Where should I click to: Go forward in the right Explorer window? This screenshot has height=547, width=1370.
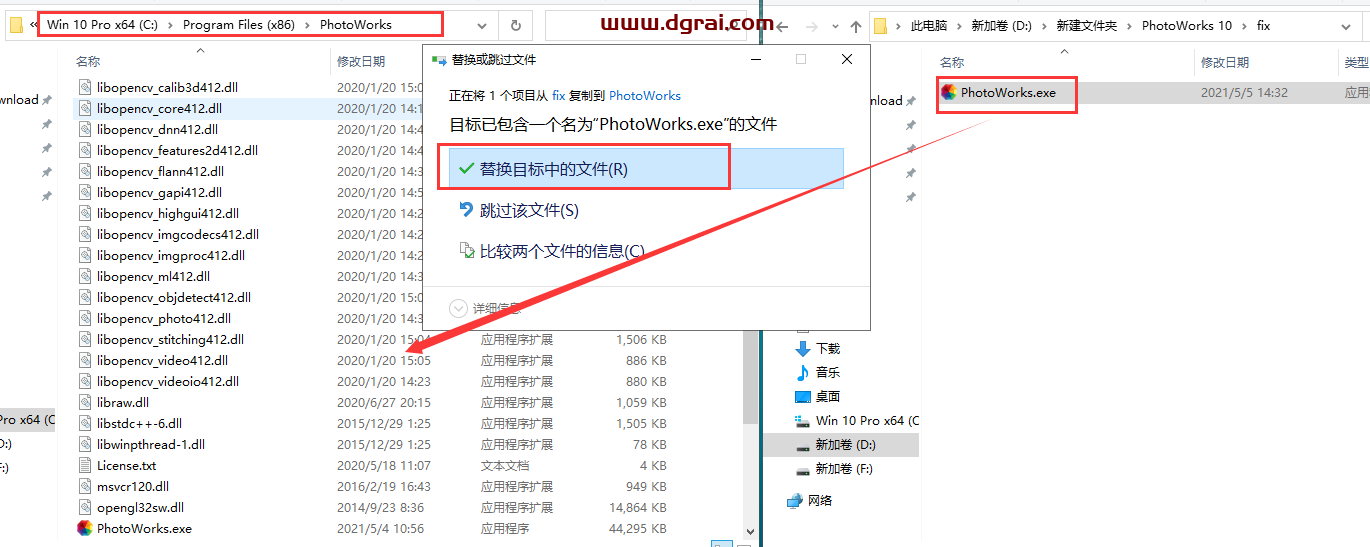[810, 26]
